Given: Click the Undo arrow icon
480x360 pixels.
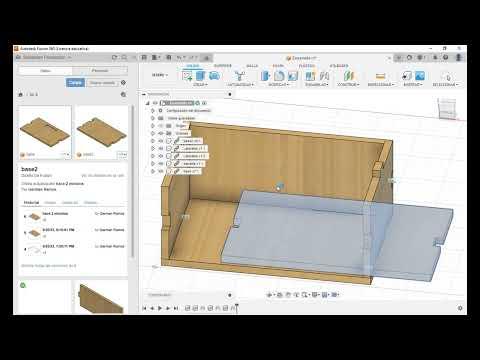Looking at the screenshot, I should point(180,57).
